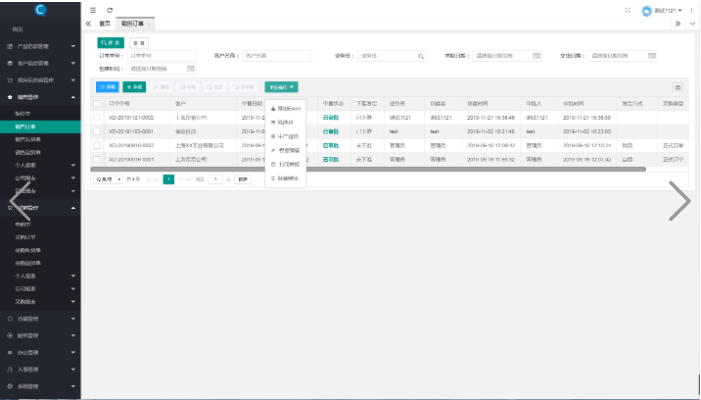Open calendar icon of 单据日期 field

click(536, 56)
